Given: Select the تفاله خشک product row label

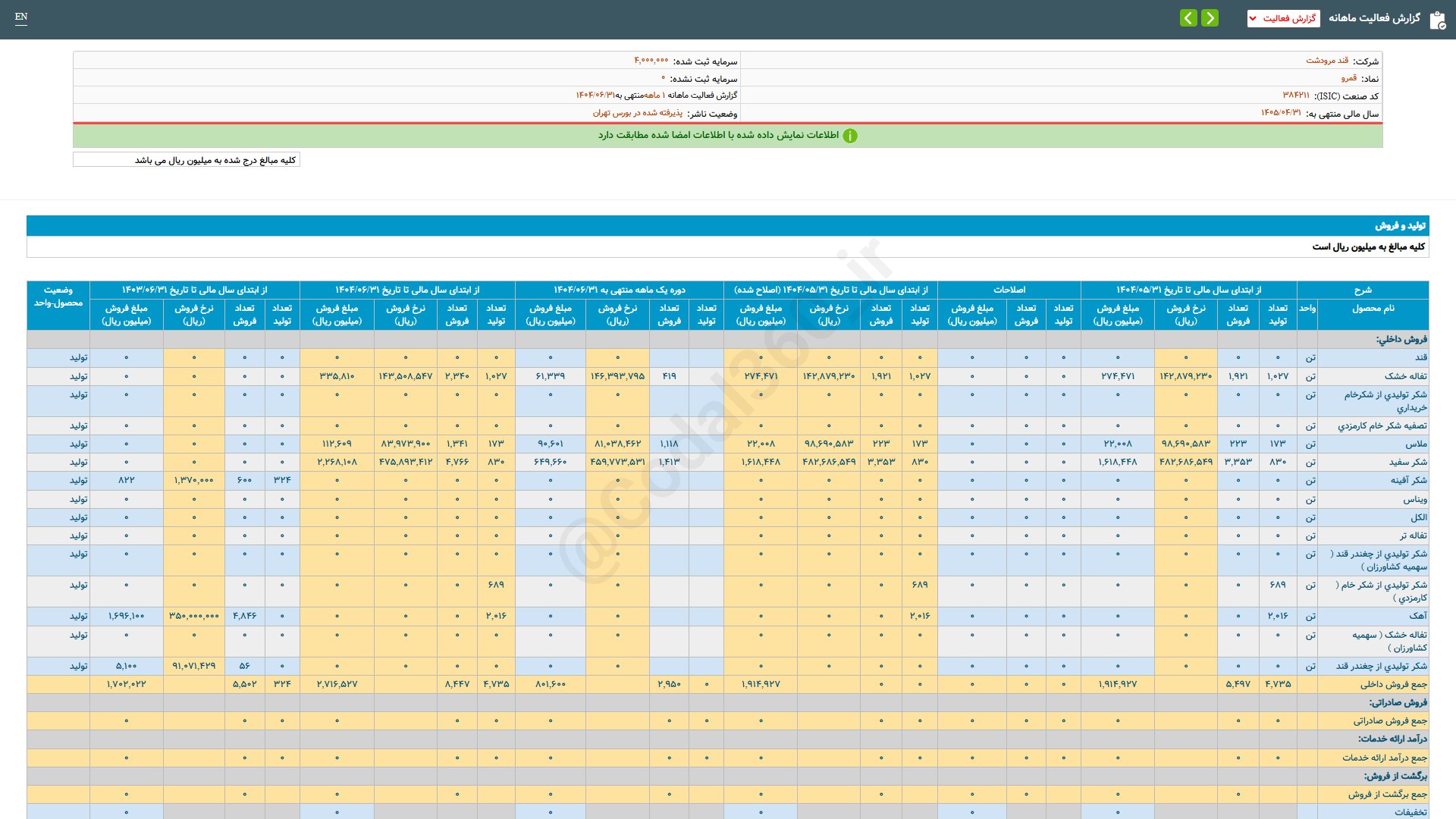Looking at the screenshot, I should click(x=1405, y=376).
